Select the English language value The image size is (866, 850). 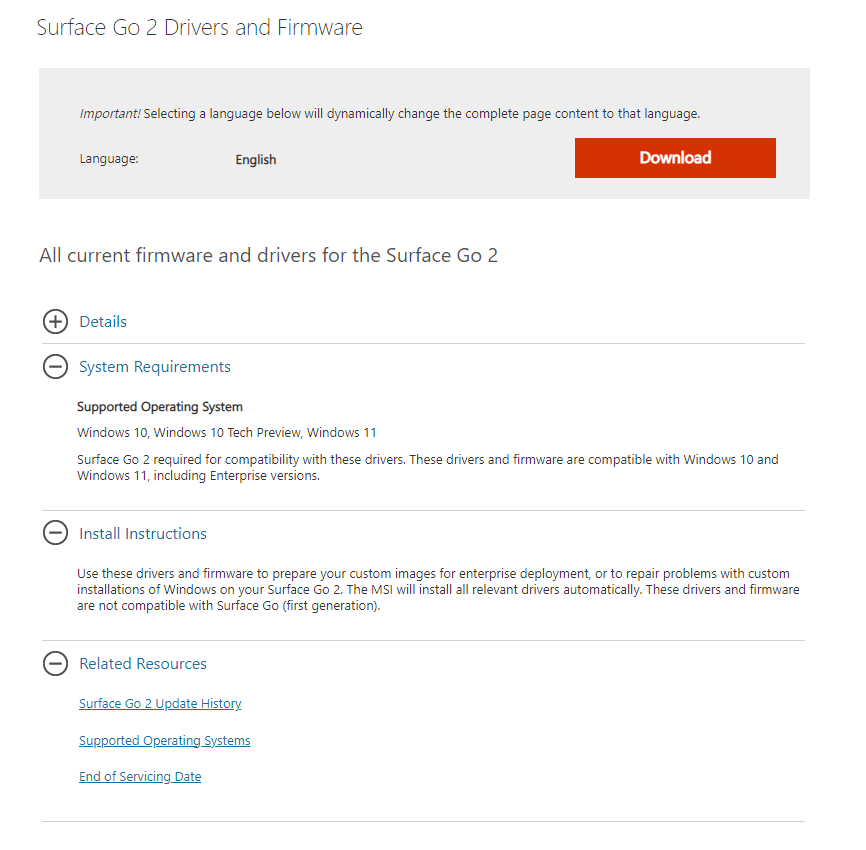tap(256, 160)
